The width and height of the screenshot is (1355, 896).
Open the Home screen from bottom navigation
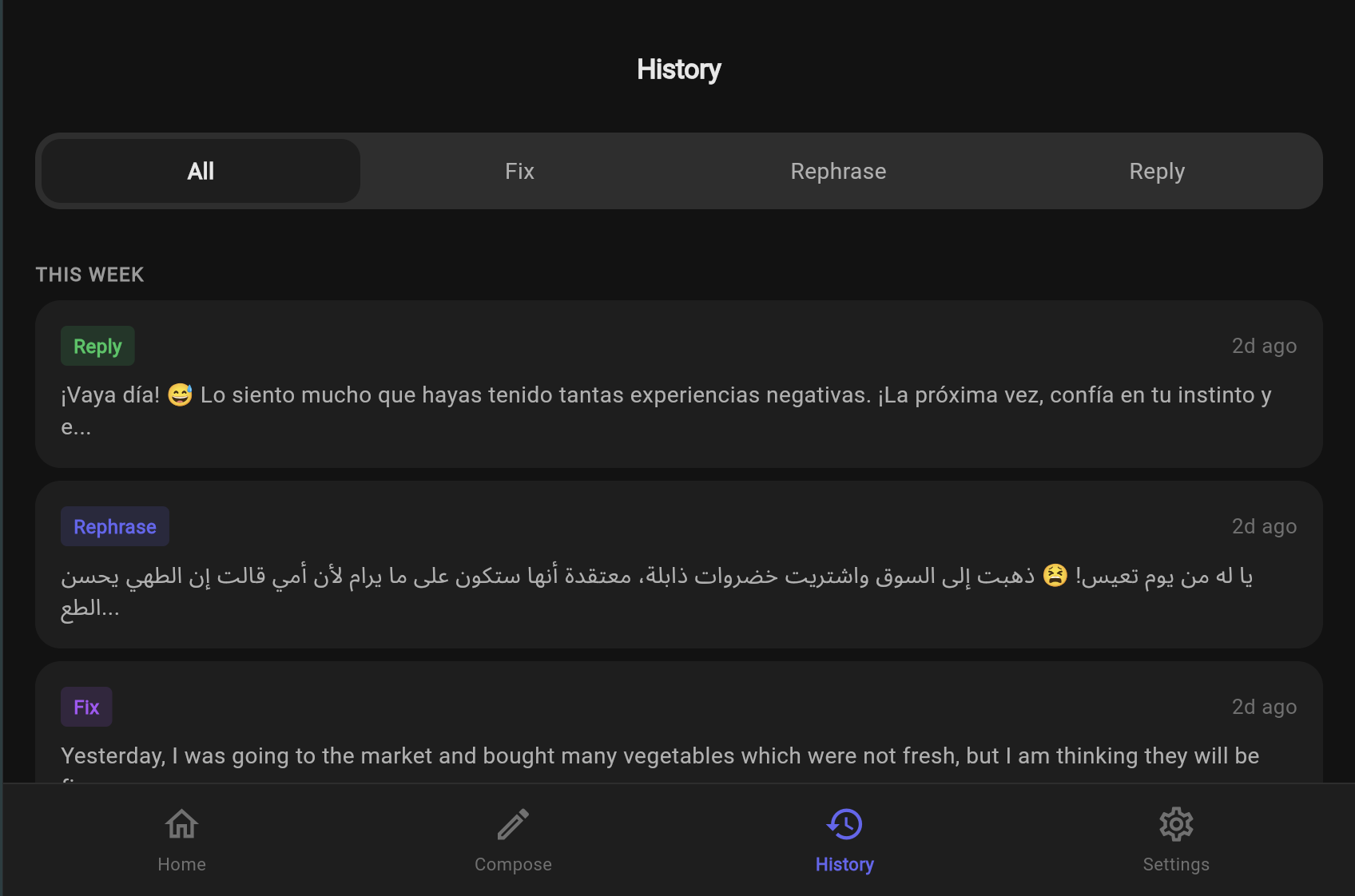tap(181, 840)
